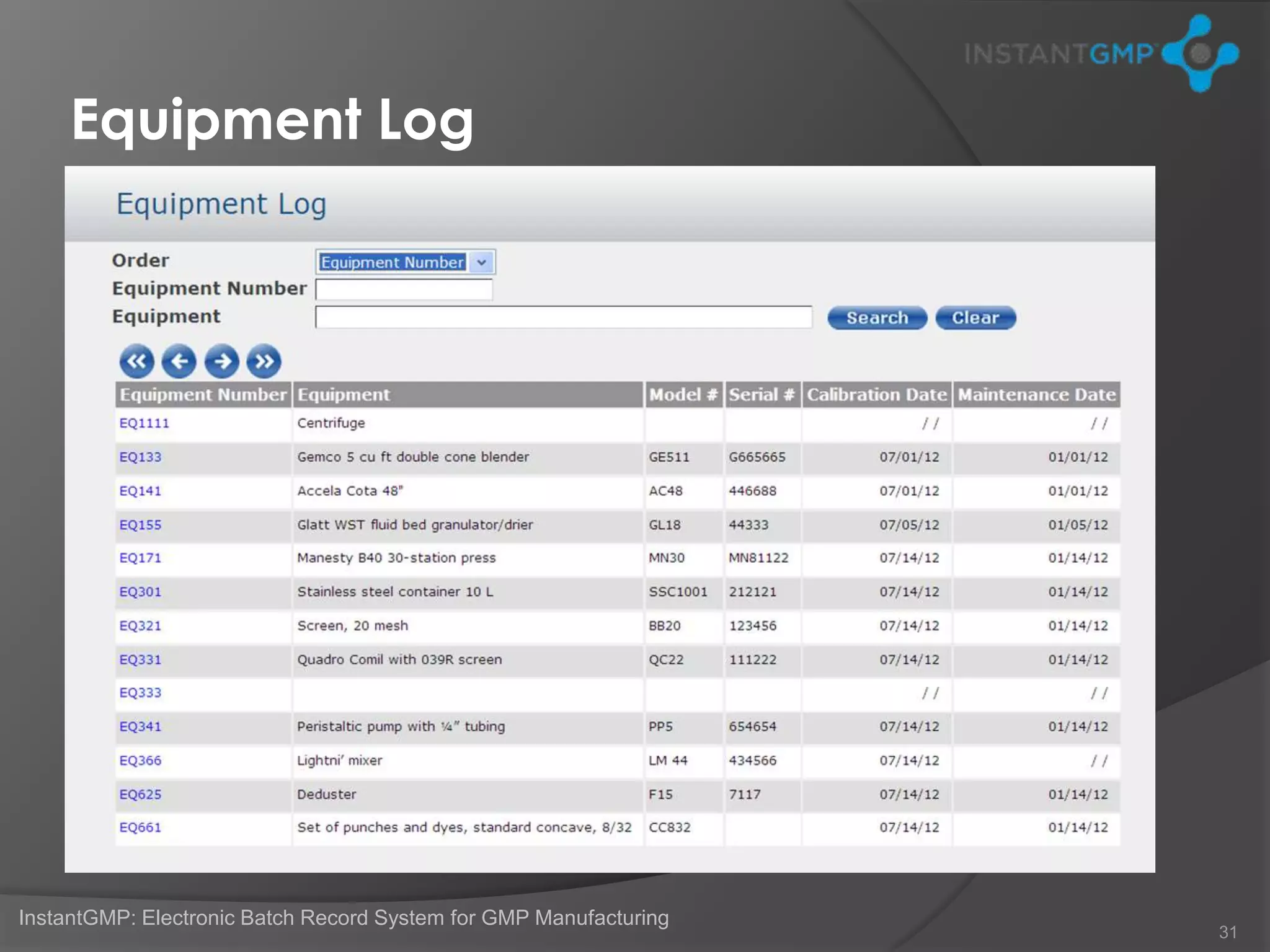Click the Equipment Number column header

point(203,395)
